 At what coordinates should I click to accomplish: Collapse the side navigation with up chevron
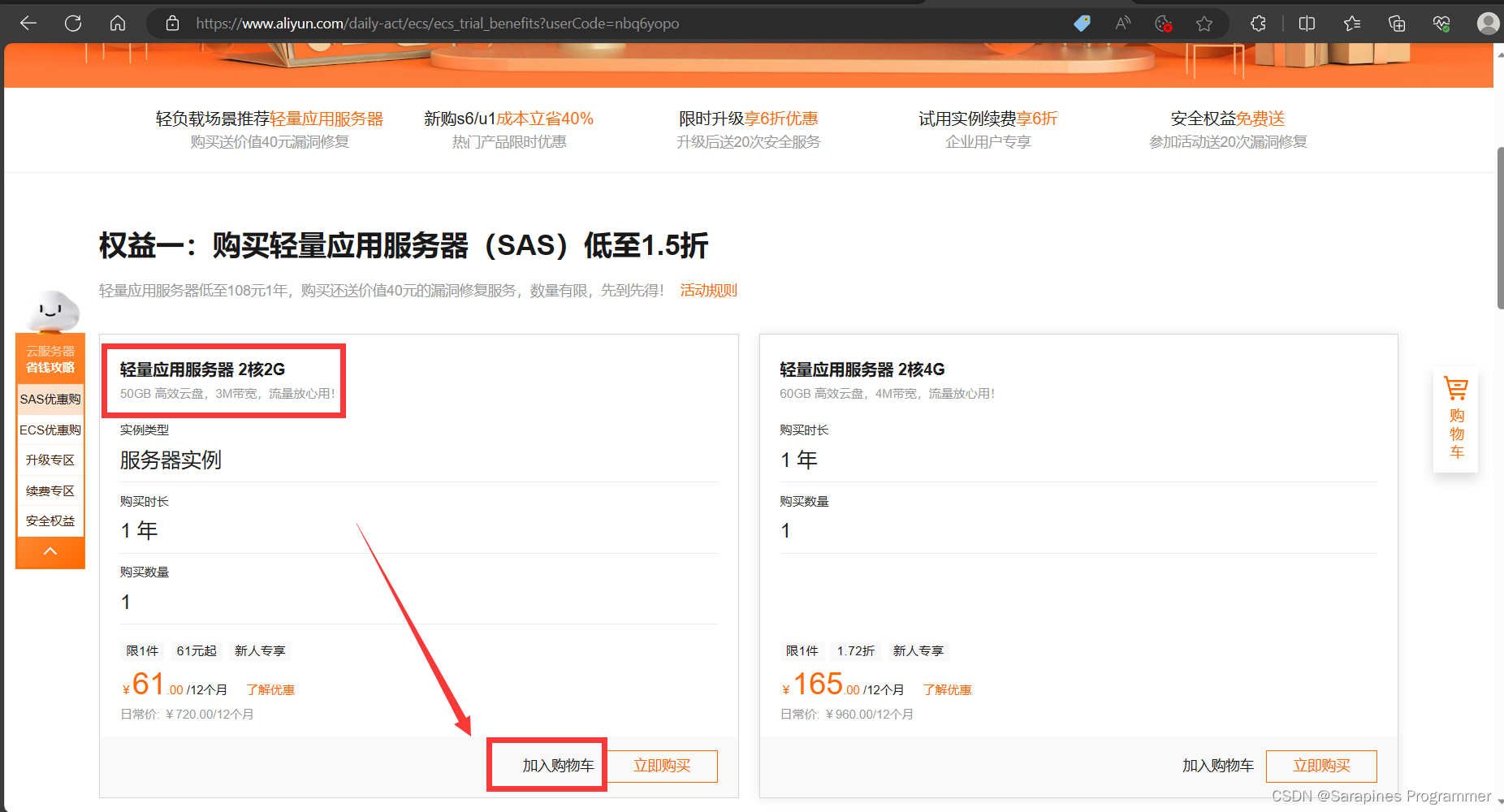(50, 552)
